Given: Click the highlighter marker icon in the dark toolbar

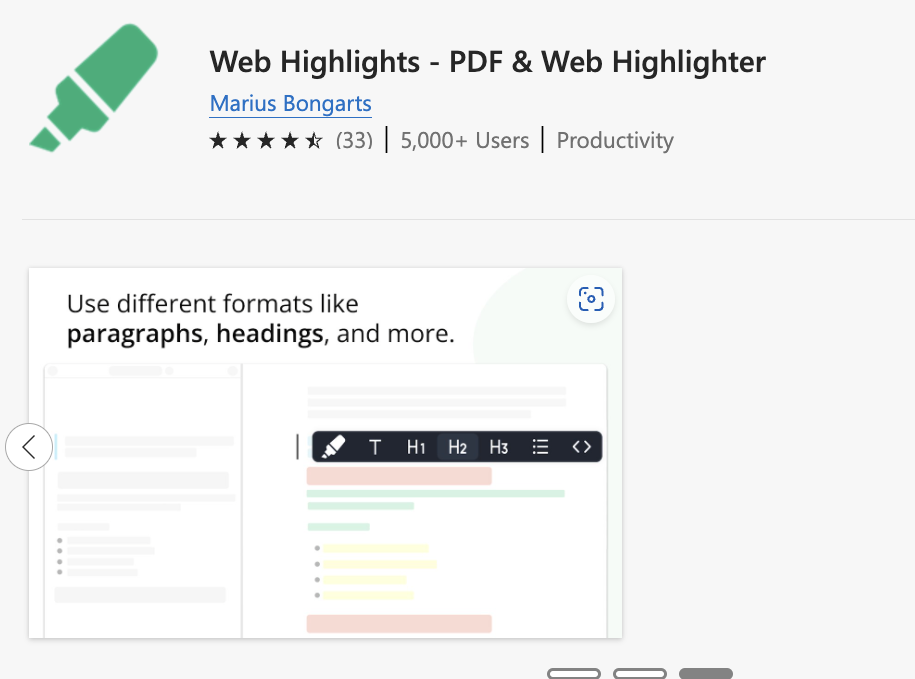Looking at the screenshot, I should 334,447.
